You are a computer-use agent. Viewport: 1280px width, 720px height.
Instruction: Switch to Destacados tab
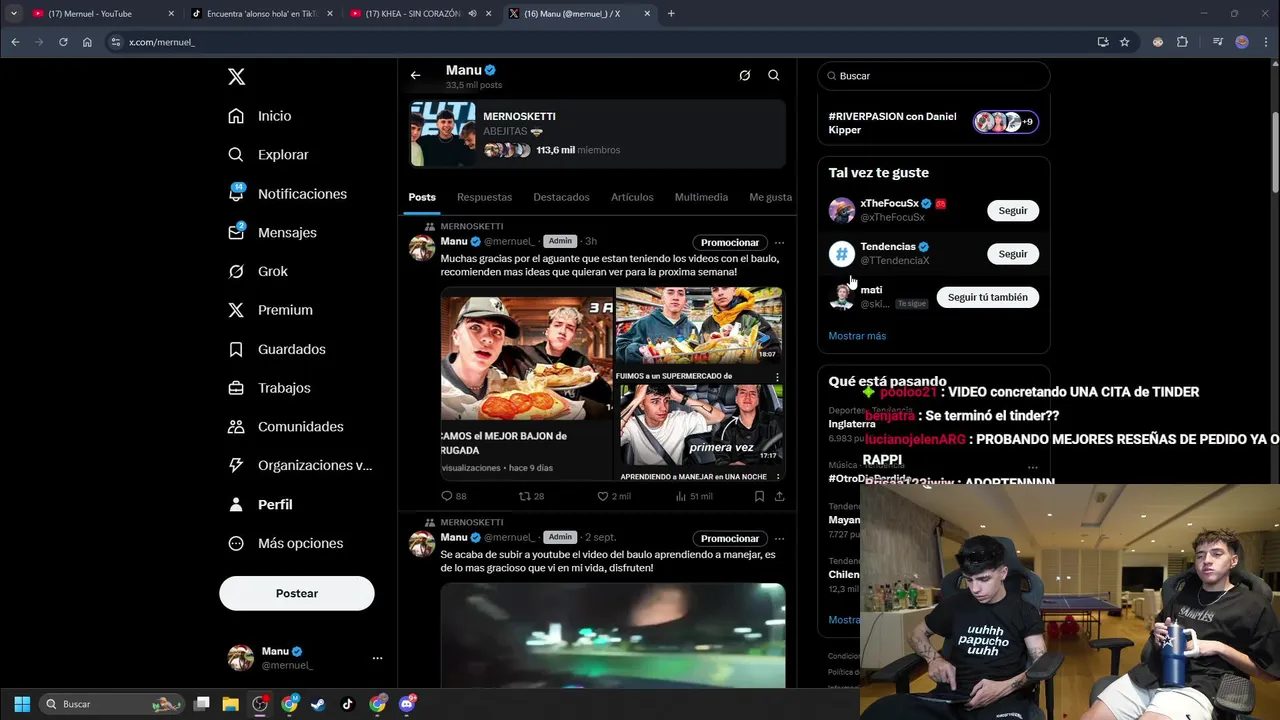click(561, 197)
